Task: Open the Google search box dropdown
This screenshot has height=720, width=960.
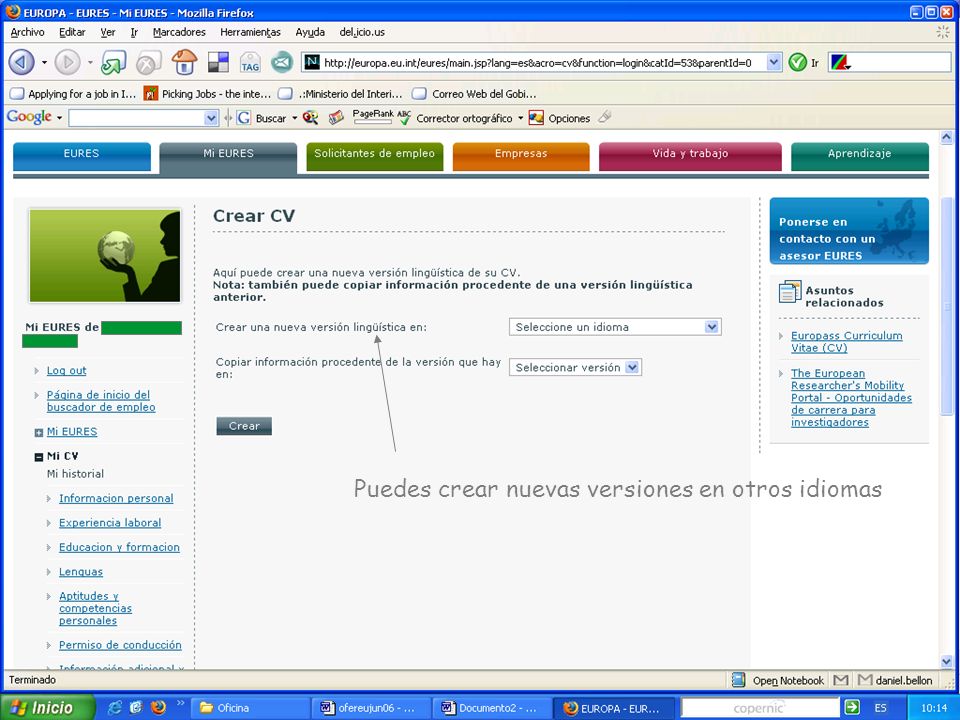Action: (x=211, y=118)
